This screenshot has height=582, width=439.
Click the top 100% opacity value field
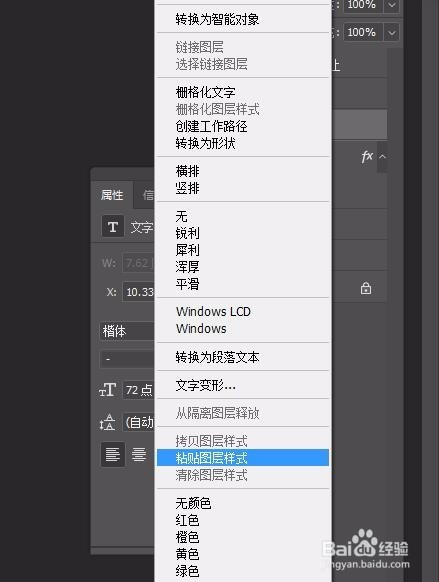click(363, 5)
